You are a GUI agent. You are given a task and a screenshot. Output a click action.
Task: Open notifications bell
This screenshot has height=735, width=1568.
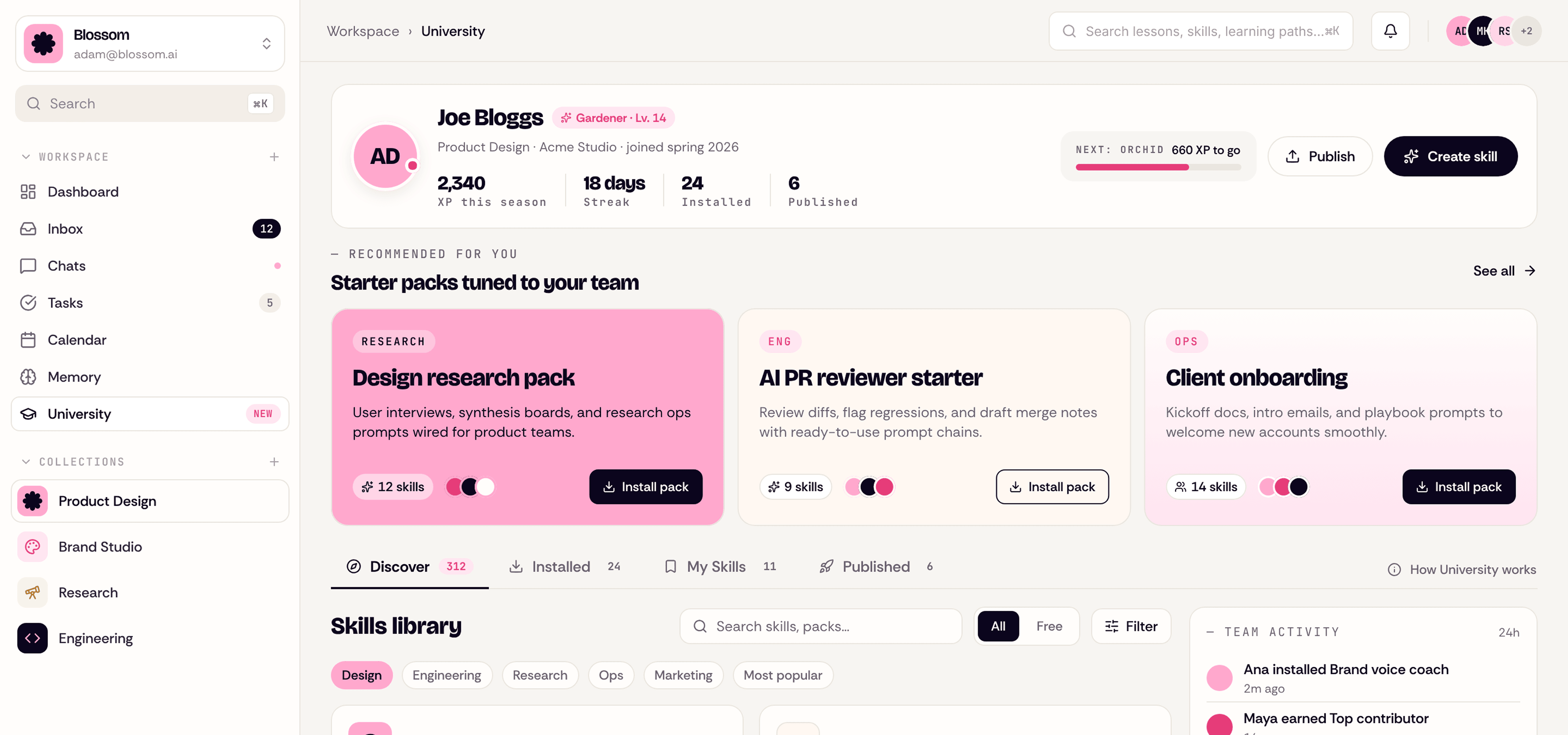tap(1390, 31)
